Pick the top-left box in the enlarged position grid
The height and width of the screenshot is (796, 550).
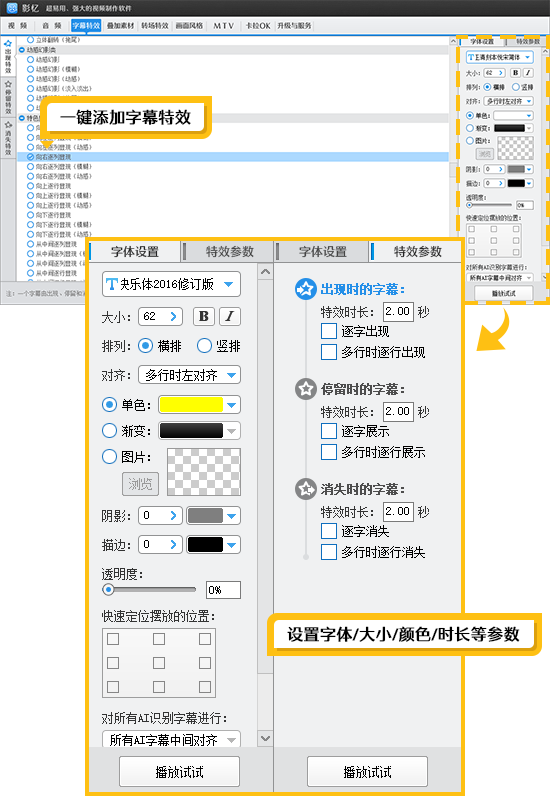113,639
